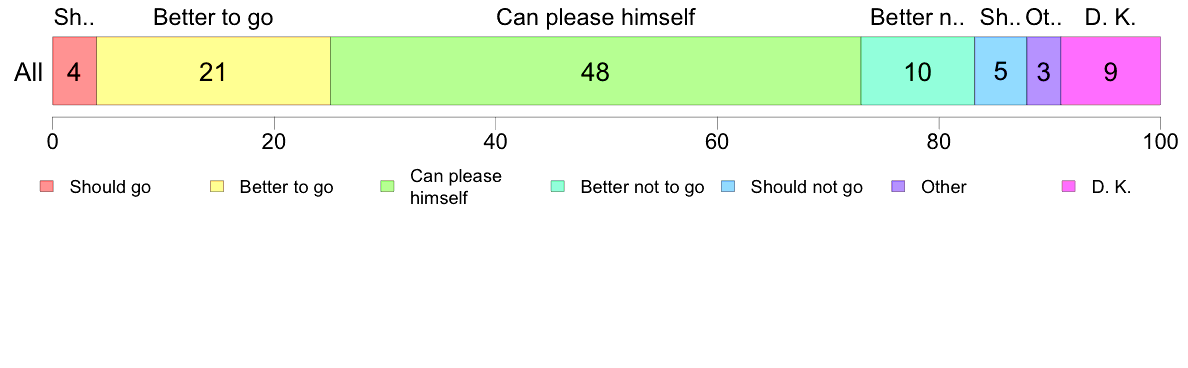The width and height of the screenshot is (1188, 368).
Task: Click the magenta 'D. K.' legend swatch
Action: point(1069,187)
